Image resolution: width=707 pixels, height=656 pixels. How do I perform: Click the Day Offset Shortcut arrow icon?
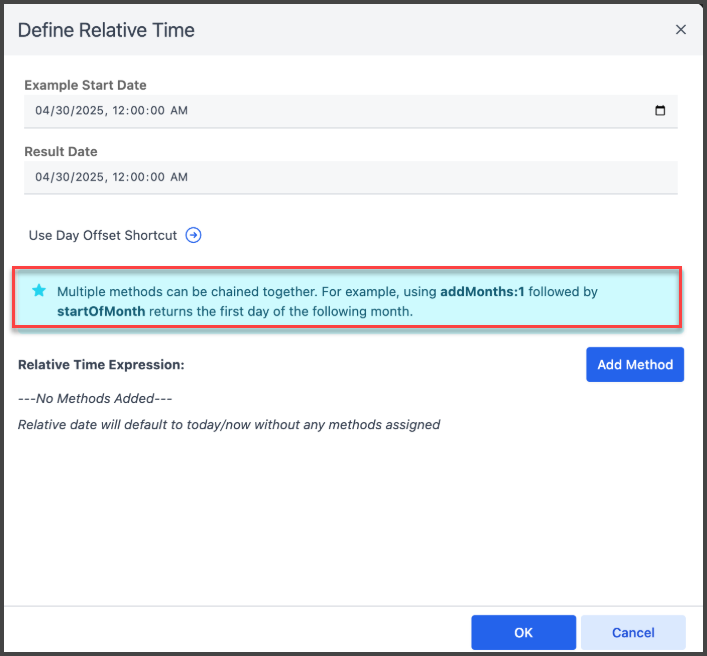pyautogui.click(x=194, y=236)
